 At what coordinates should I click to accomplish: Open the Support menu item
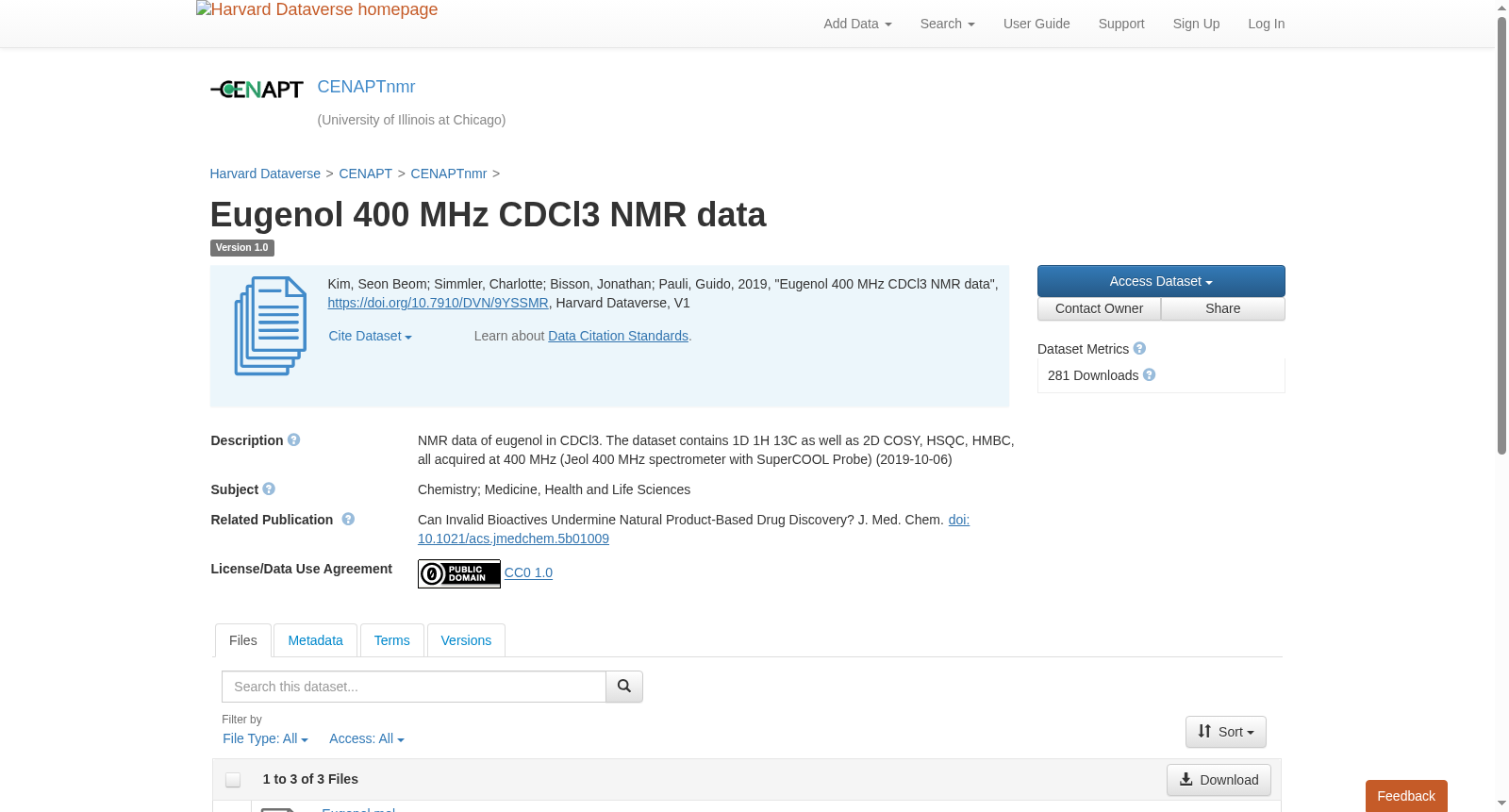point(1121,24)
